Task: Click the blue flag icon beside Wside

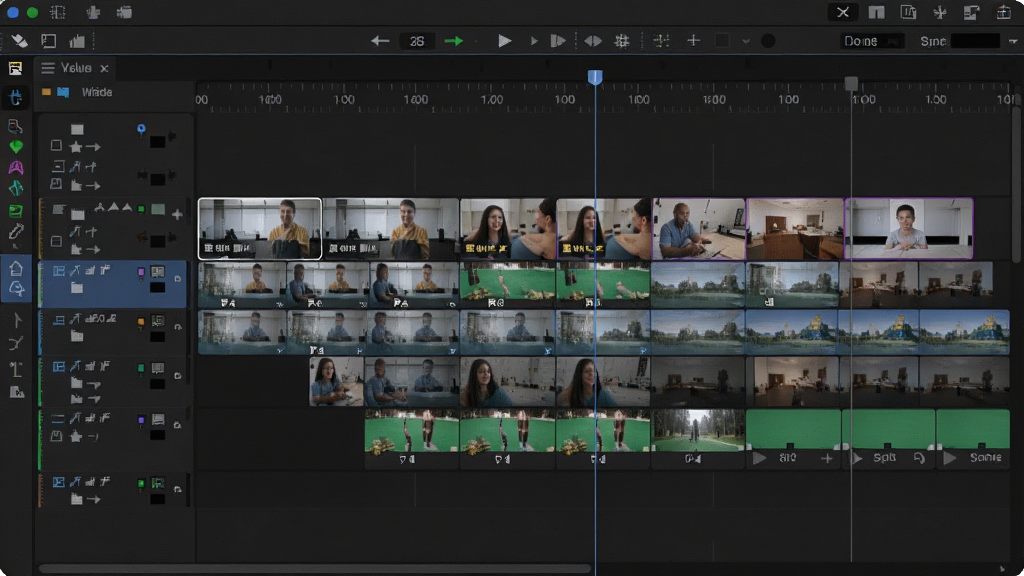Action: (x=63, y=92)
